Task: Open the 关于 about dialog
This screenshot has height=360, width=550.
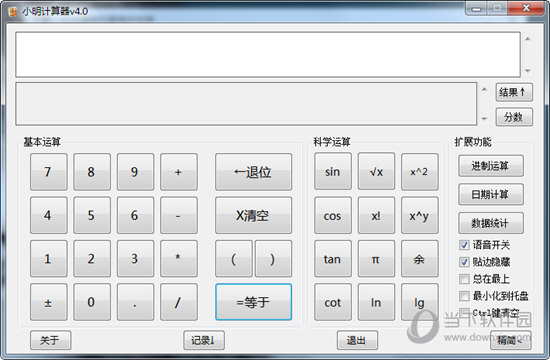Action: tap(51, 340)
